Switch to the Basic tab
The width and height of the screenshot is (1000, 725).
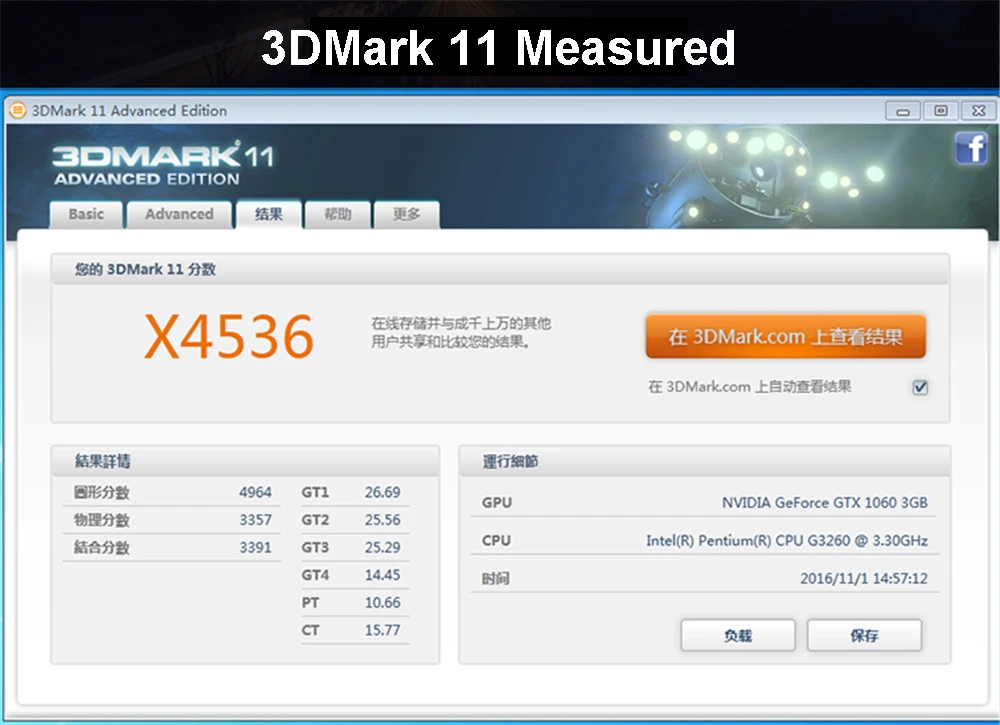point(86,214)
